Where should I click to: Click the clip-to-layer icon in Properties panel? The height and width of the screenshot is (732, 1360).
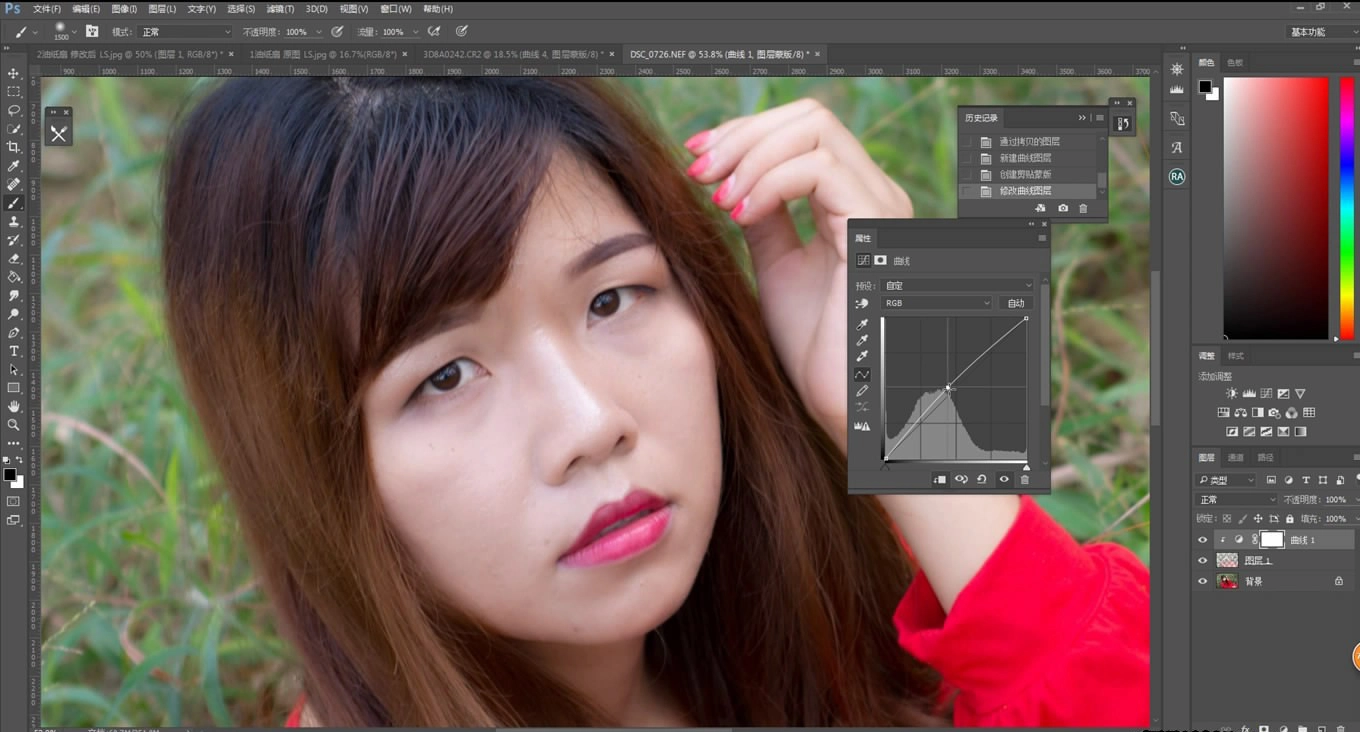tap(939, 480)
